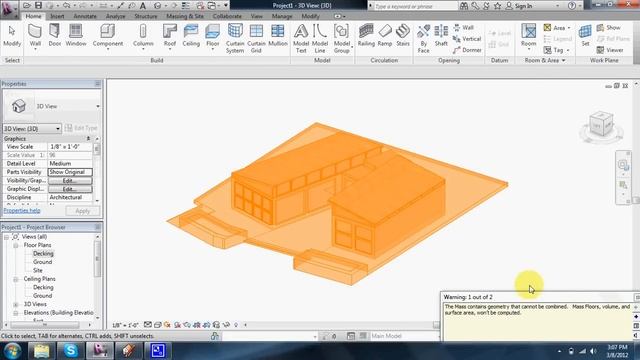Open the Site floor plan
This screenshot has height=360, width=640.
[x=38, y=270]
